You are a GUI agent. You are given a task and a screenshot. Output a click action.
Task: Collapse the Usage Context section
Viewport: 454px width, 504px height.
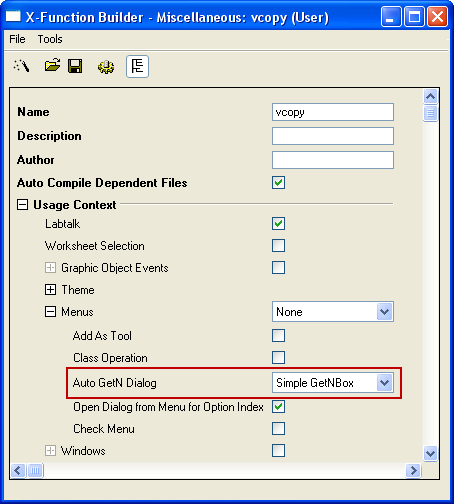(x=22, y=204)
